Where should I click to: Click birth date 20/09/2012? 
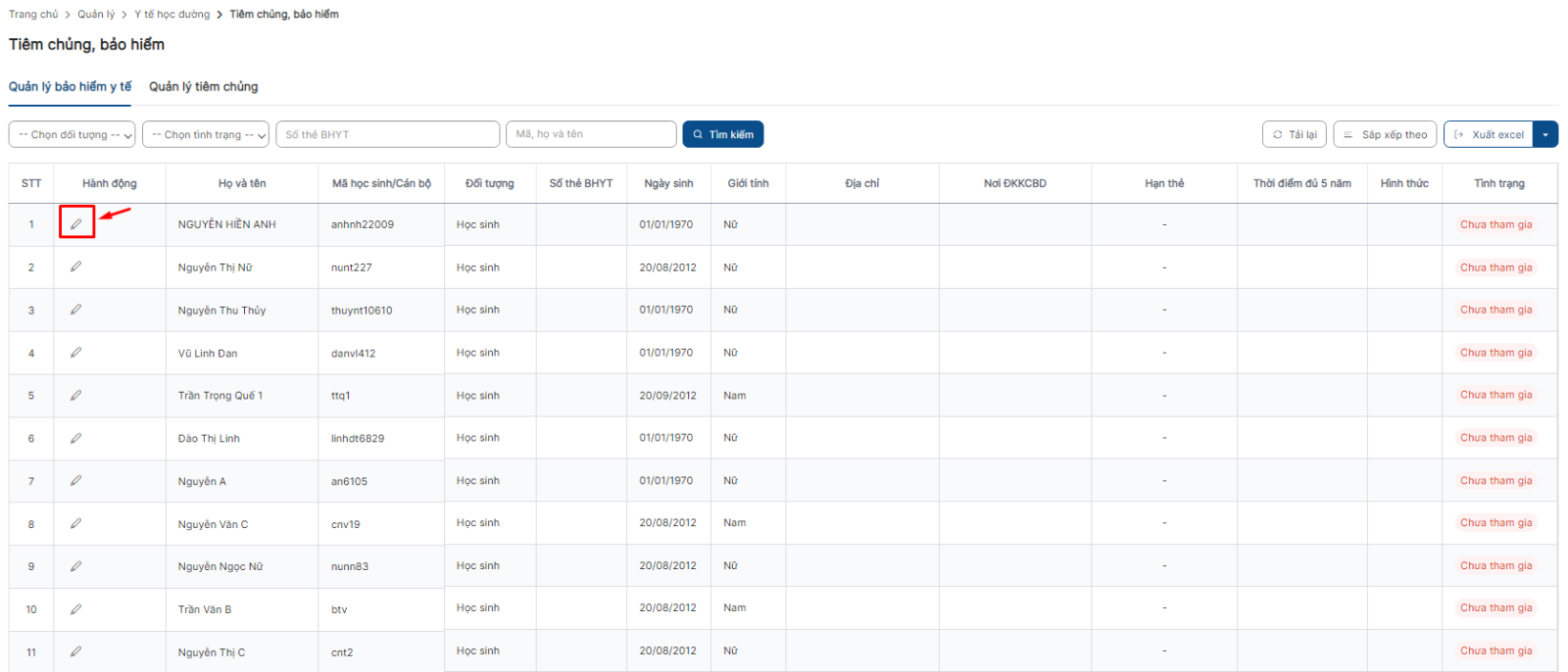pos(668,396)
